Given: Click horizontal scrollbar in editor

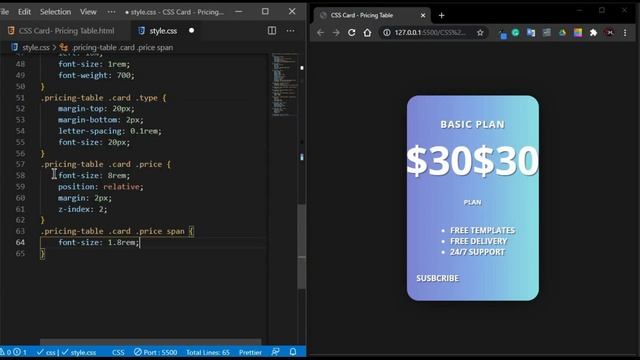Looking at the screenshot, I should [x=150, y=341].
